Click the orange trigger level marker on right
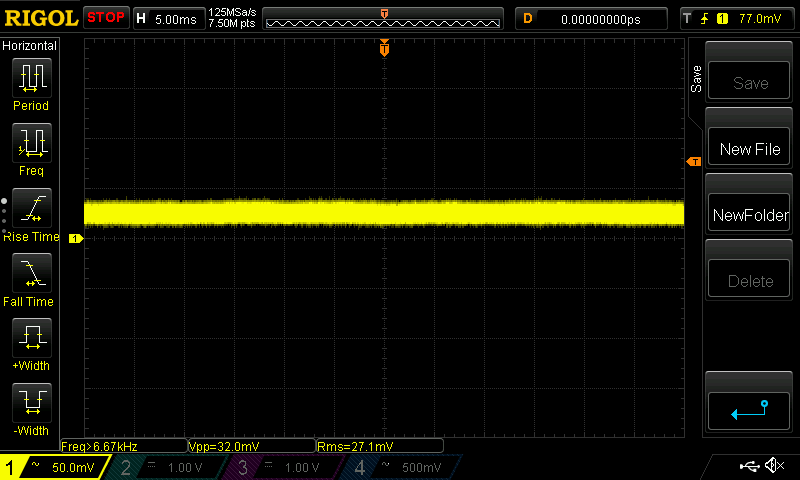 694,162
